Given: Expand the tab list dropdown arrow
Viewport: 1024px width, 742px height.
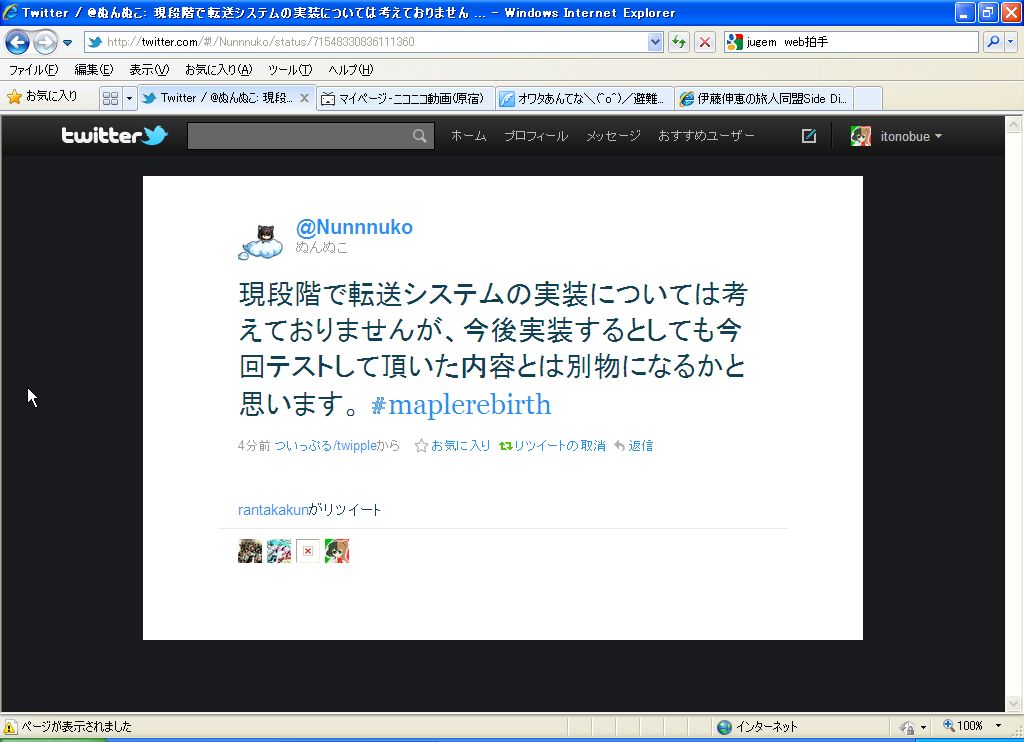Looking at the screenshot, I should [129, 98].
